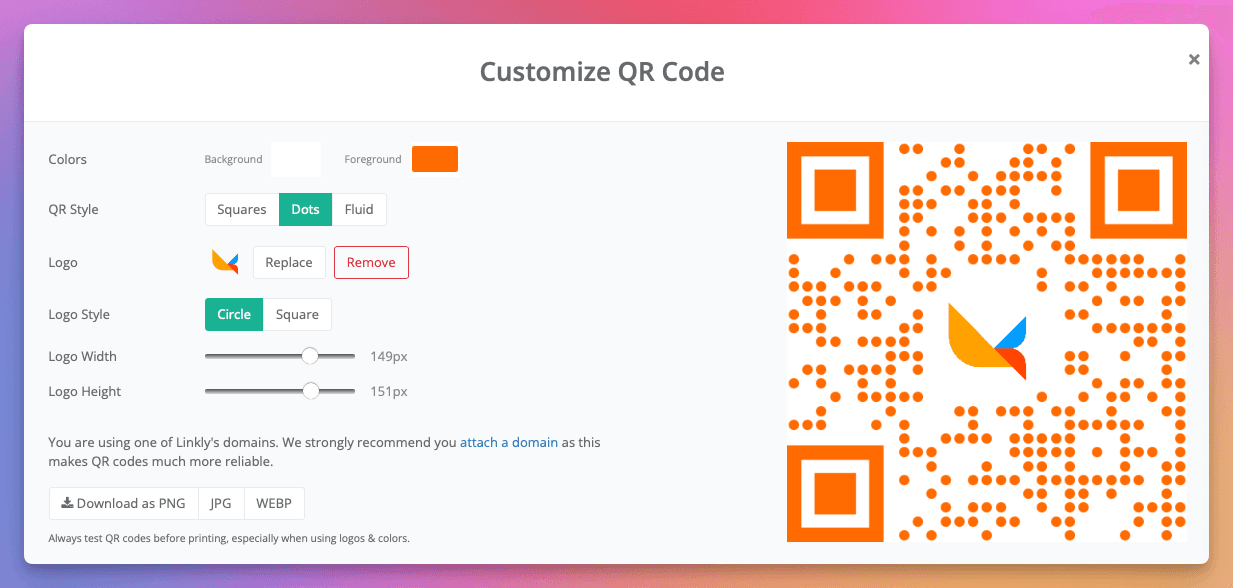Screen dimensions: 1233x588
Task: Download the QR code as PNG
Action: [123, 503]
